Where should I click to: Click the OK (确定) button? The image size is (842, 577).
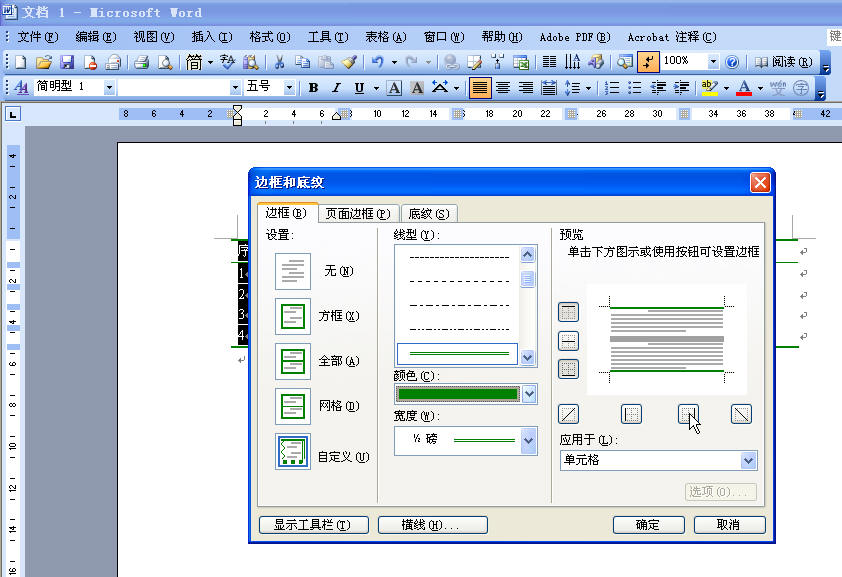click(x=648, y=525)
